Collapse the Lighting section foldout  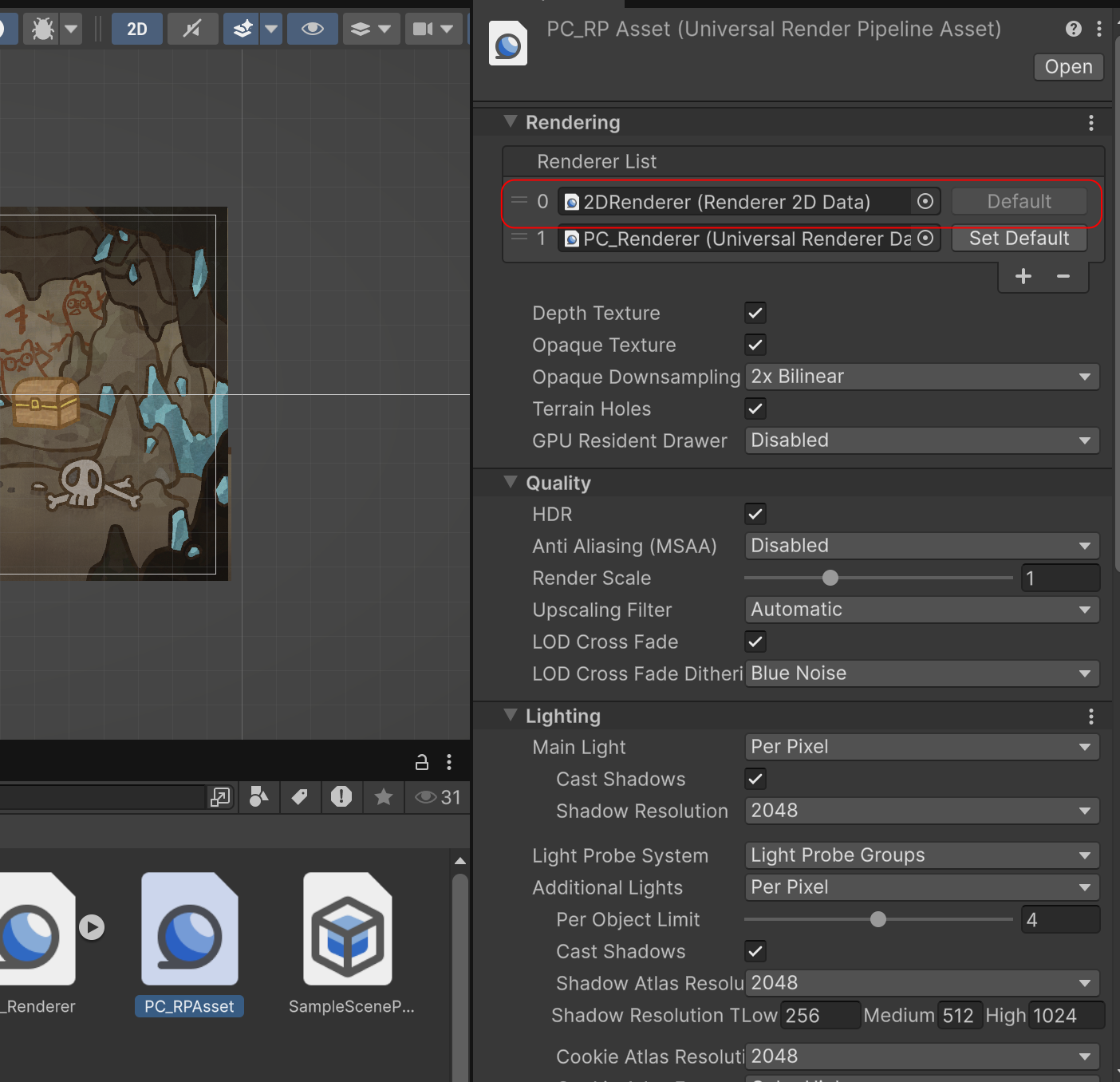tap(511, 715)
